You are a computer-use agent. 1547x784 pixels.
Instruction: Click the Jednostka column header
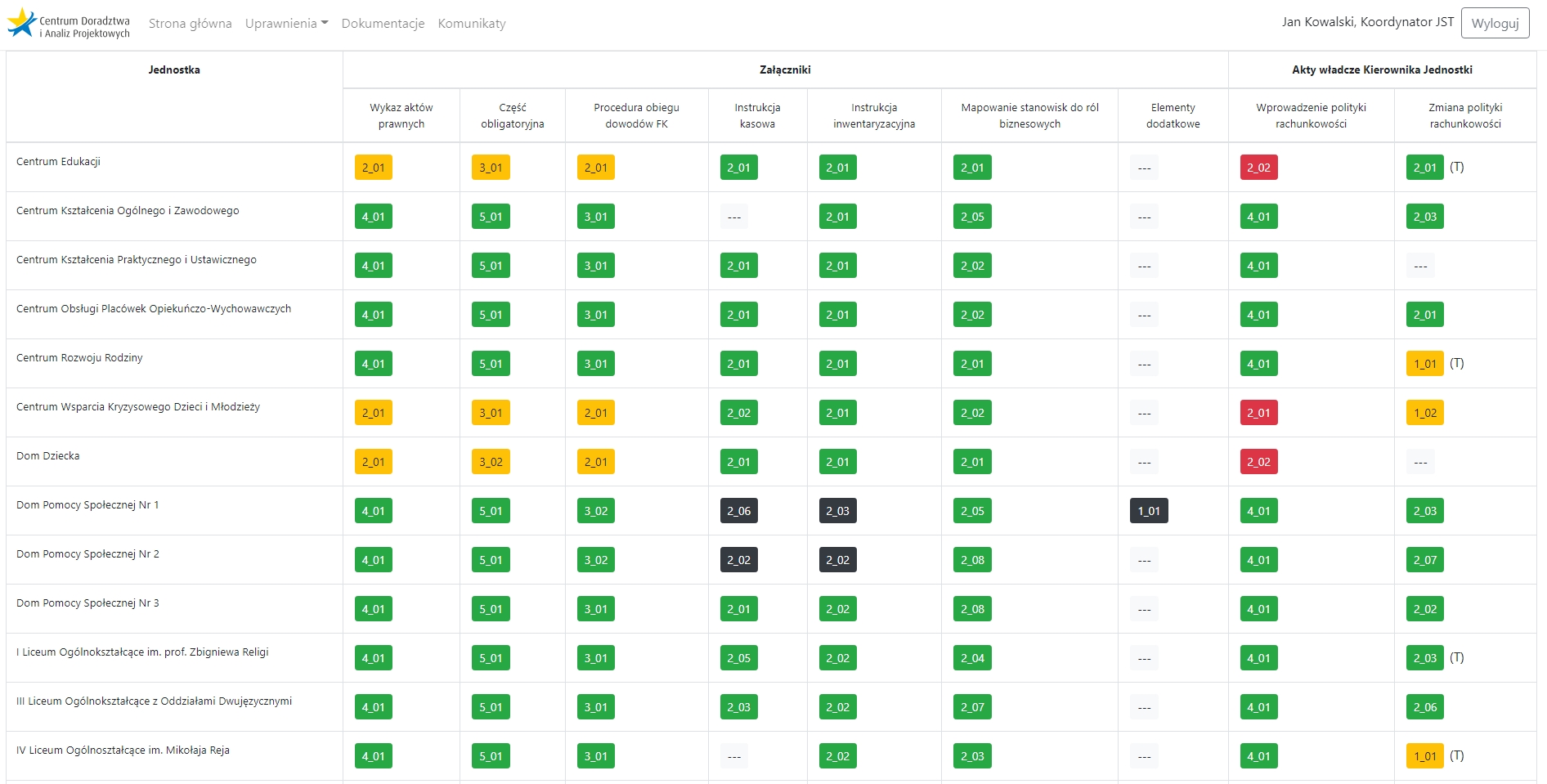coord(174,69)
